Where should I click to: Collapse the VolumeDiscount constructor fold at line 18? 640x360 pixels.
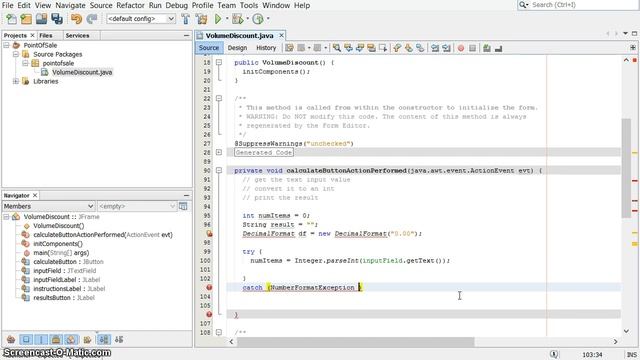coord(219,62)
